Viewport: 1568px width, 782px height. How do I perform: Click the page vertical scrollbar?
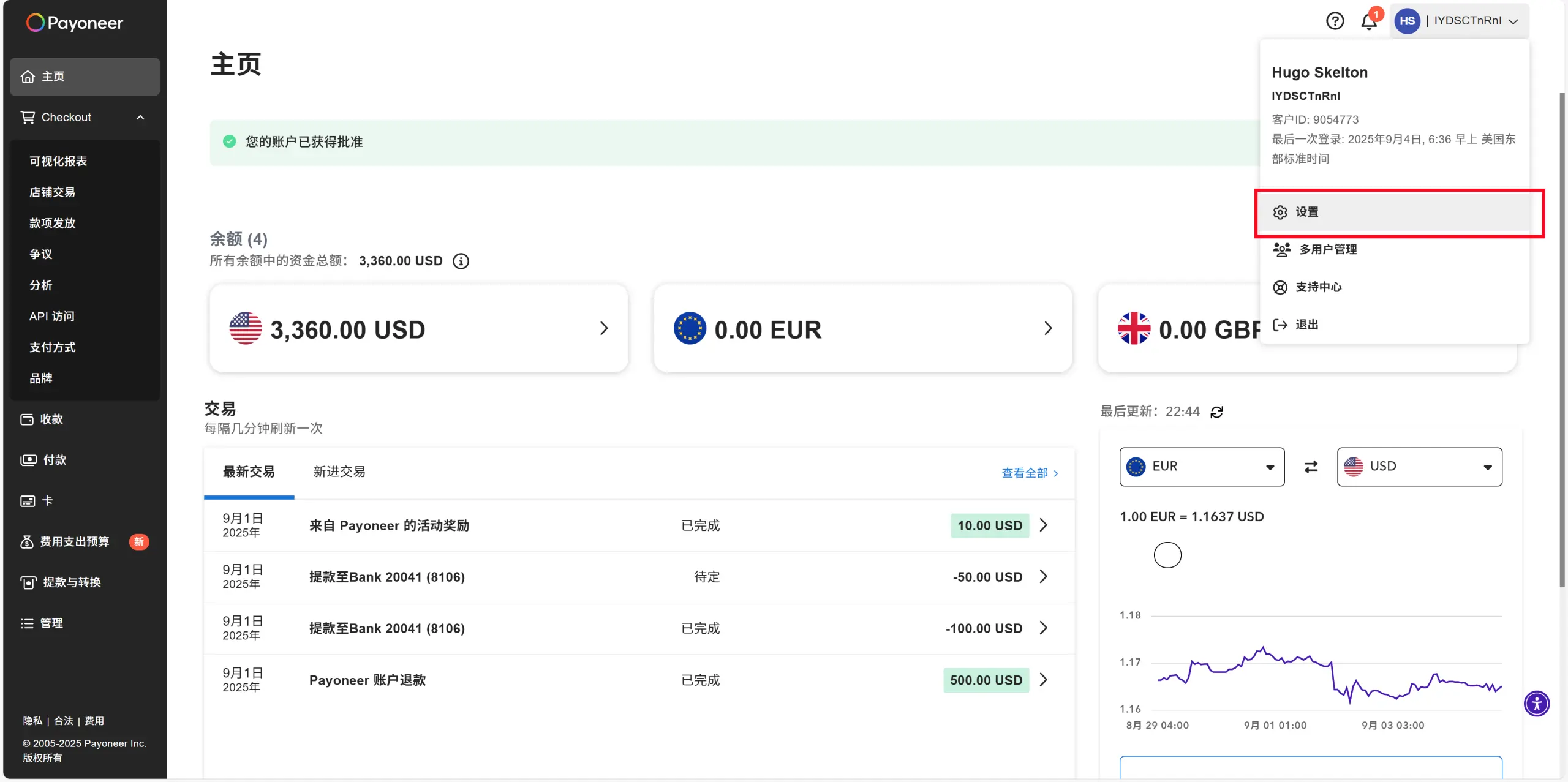pyautogui.click(x=1562, y=340)
